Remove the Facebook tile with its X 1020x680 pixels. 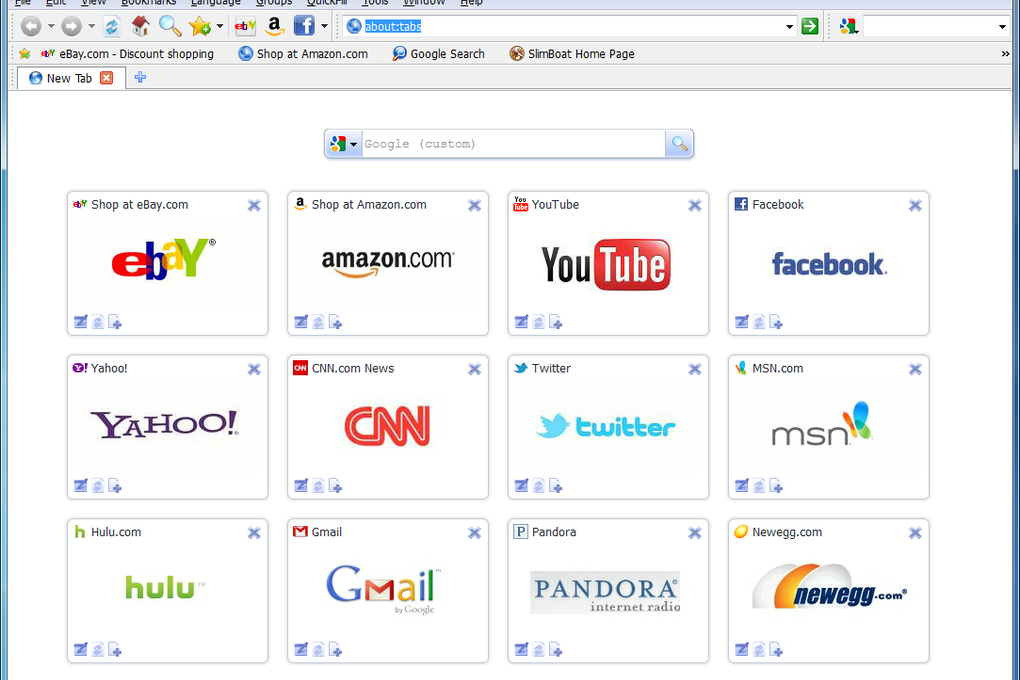point(915,206)
